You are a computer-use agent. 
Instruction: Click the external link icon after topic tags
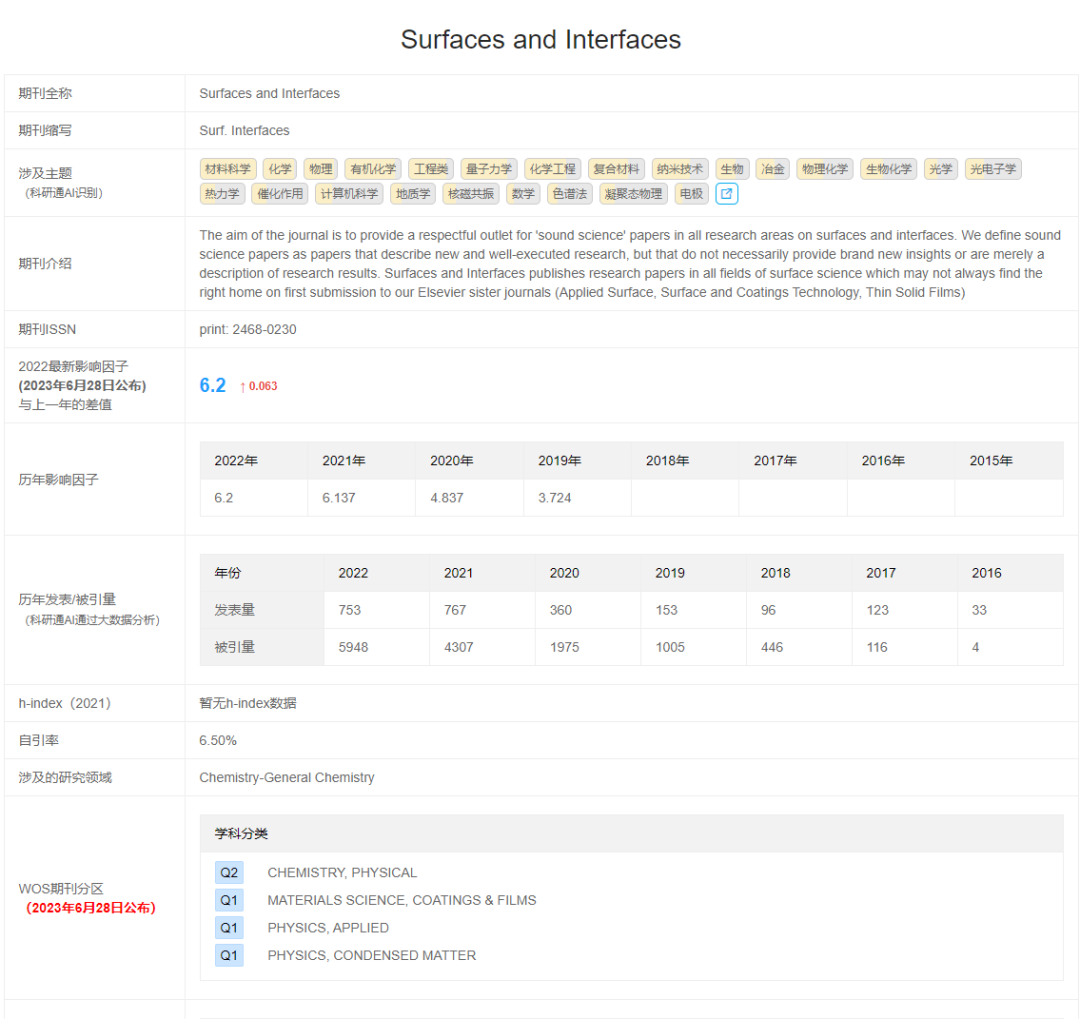727,194
